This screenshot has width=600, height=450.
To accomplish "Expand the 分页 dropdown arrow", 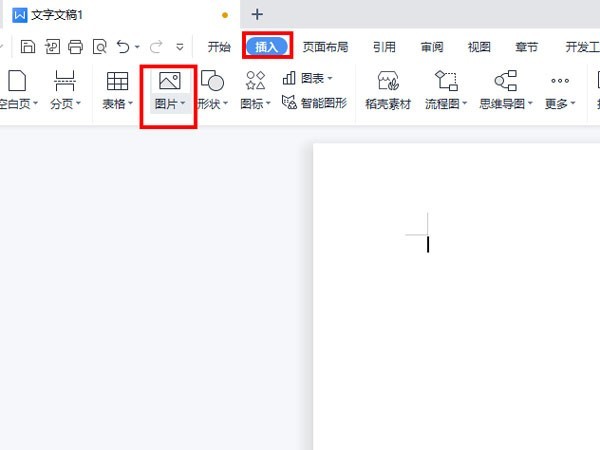I will point(78,103).
